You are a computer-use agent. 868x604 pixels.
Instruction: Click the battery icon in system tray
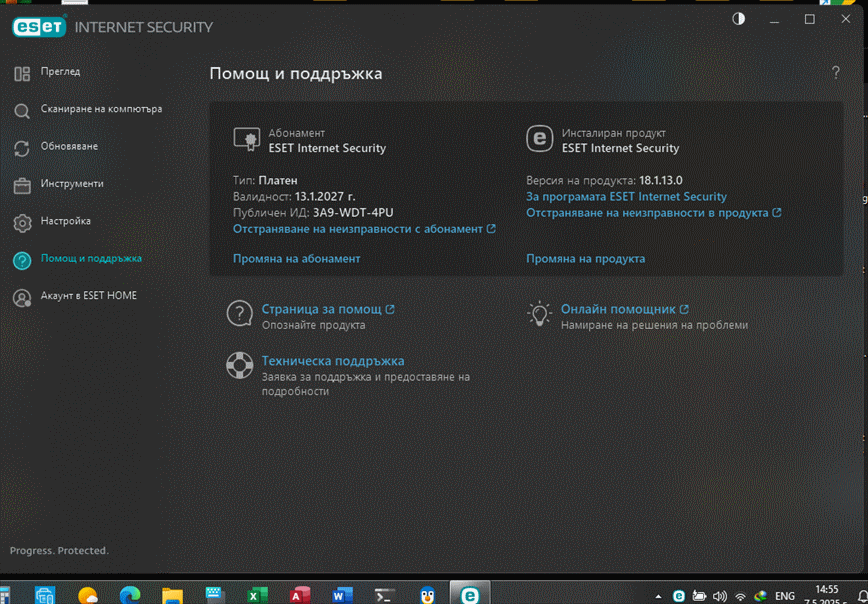(x=699, y=596)
